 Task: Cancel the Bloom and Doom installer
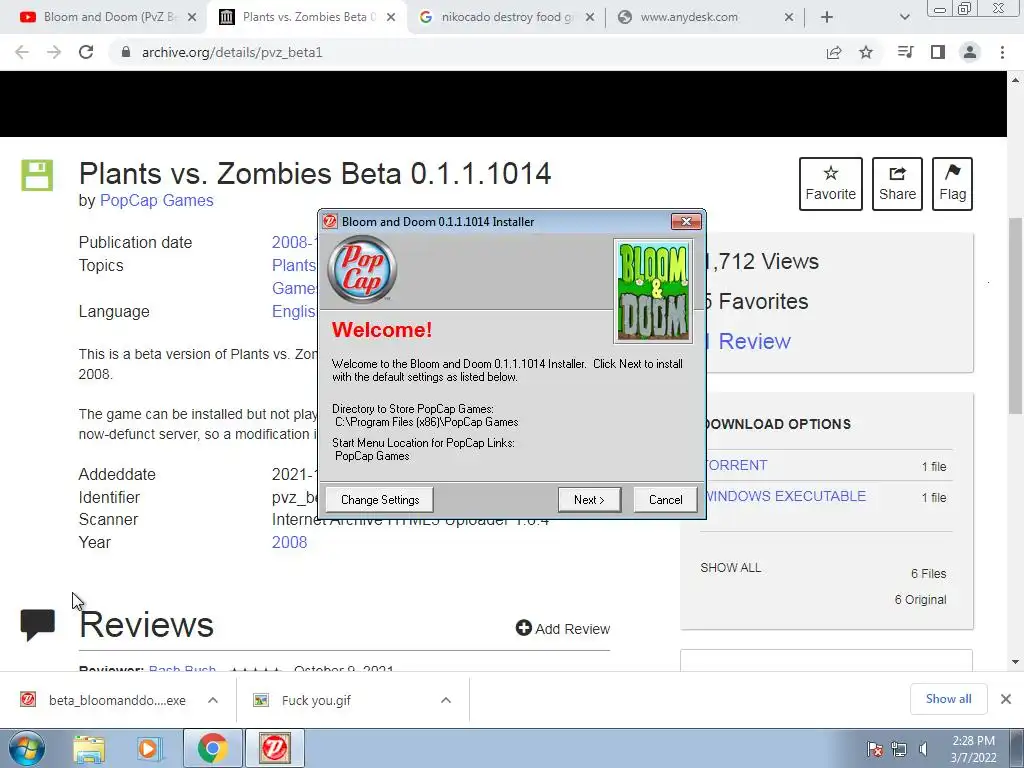click(665, 500)
